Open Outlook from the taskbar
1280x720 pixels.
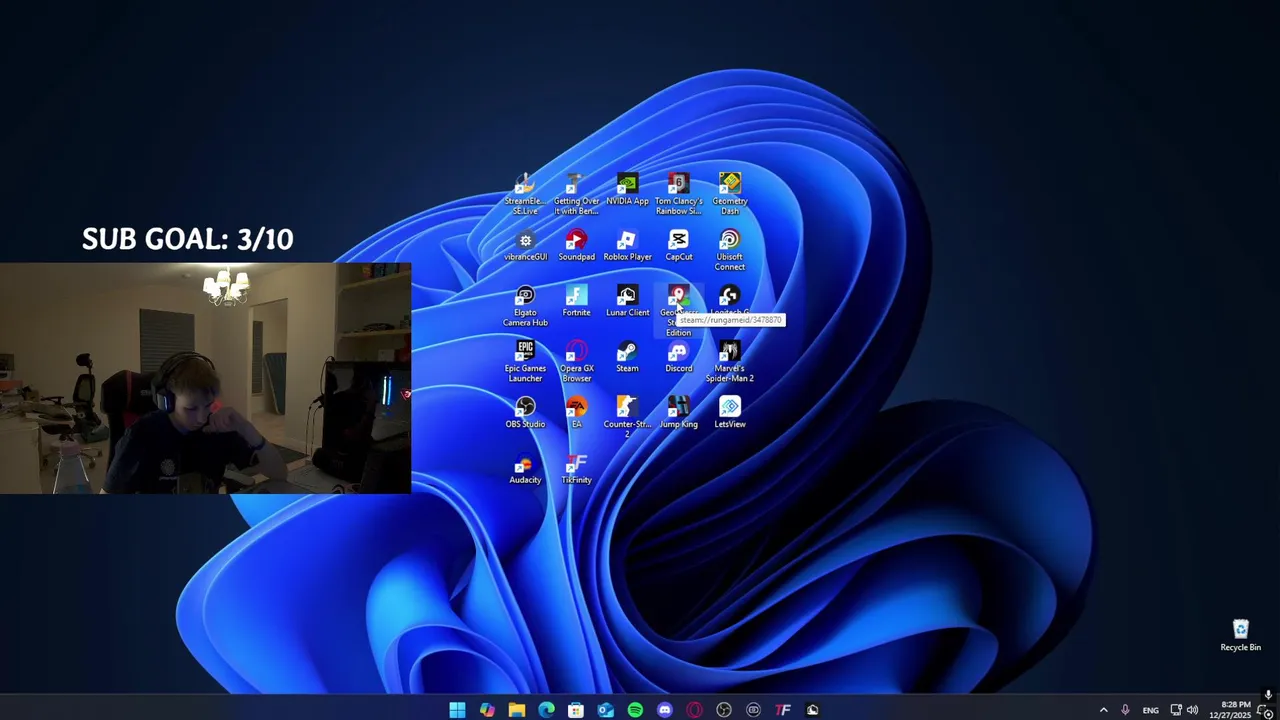point(605,710)
